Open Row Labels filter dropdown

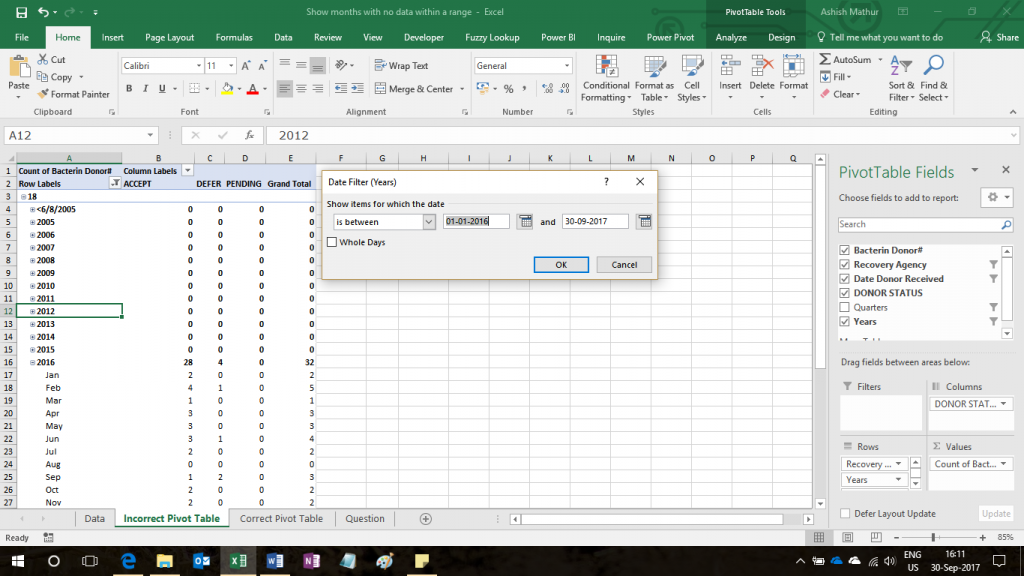pyautogui.click(x=115, y=184)
